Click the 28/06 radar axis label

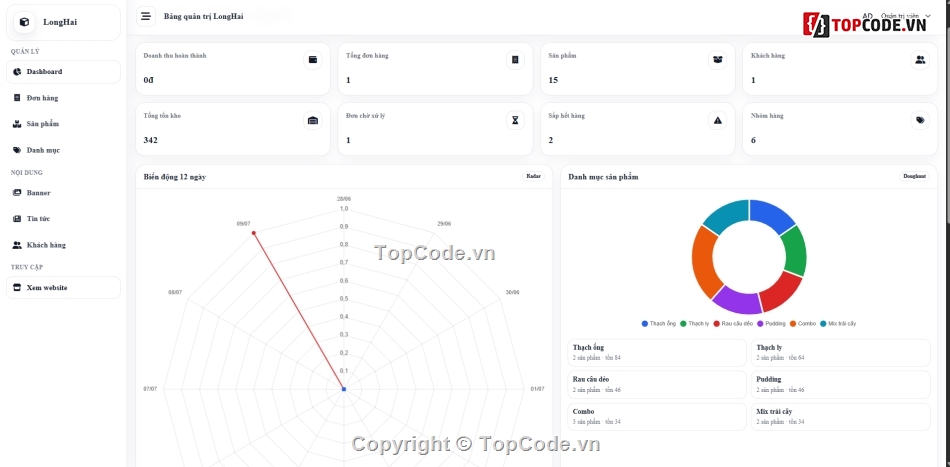(344, 199)
